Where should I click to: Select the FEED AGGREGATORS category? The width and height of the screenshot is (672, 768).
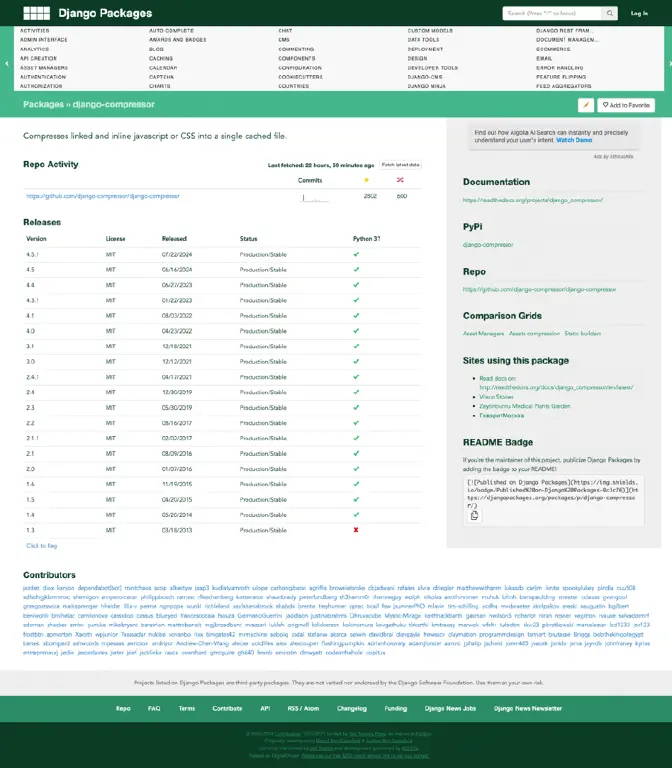click(564, 86)
